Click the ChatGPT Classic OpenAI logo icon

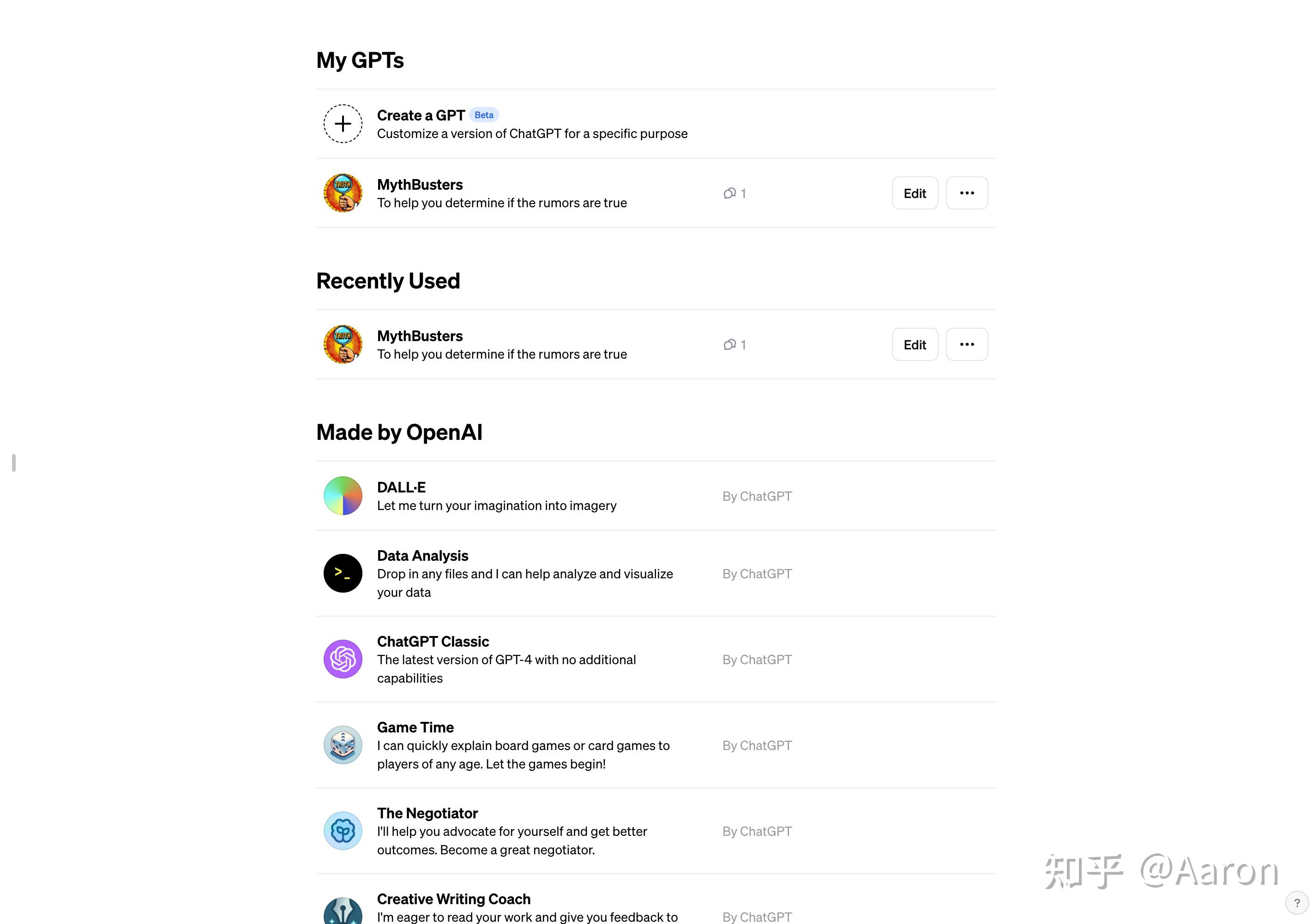pyautogui.click(x=343, y=659)
